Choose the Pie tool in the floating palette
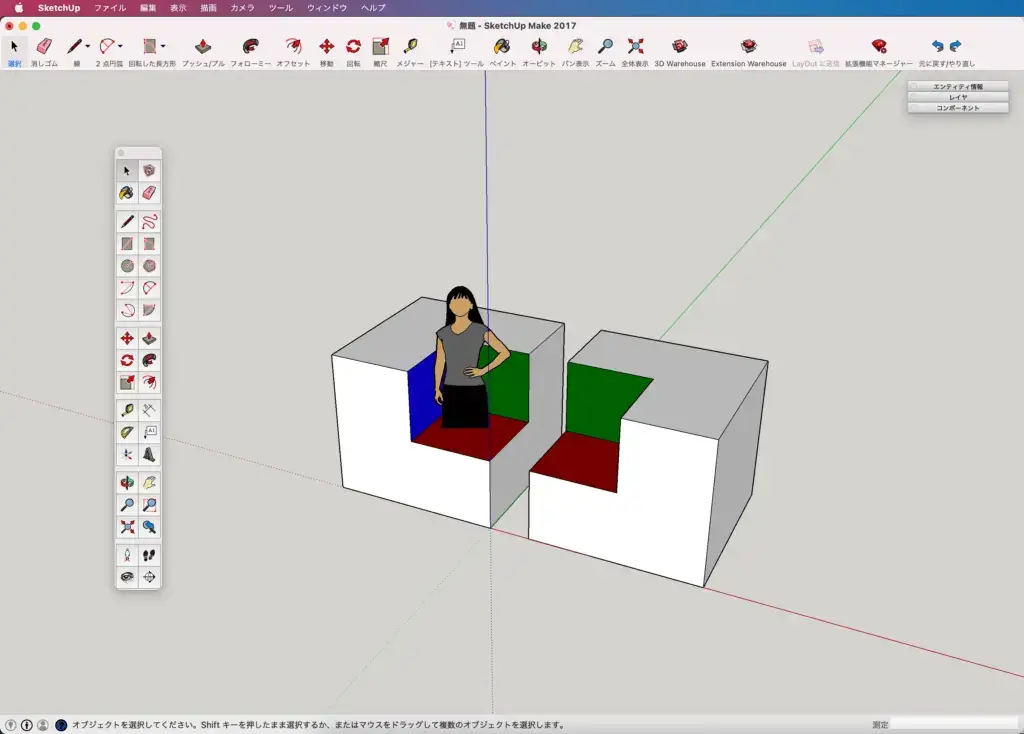1024x734 pixels. pos(150,310)
